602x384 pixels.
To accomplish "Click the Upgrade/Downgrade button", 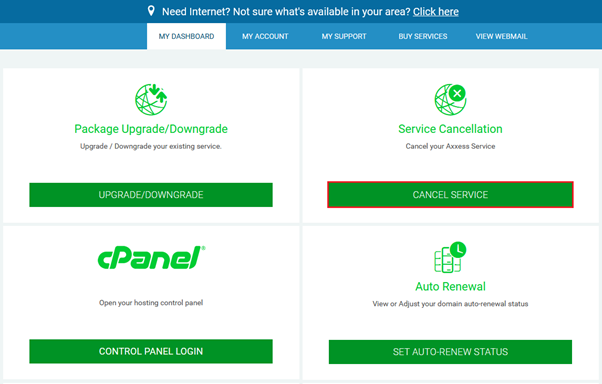I will click(x=151, y=195).
